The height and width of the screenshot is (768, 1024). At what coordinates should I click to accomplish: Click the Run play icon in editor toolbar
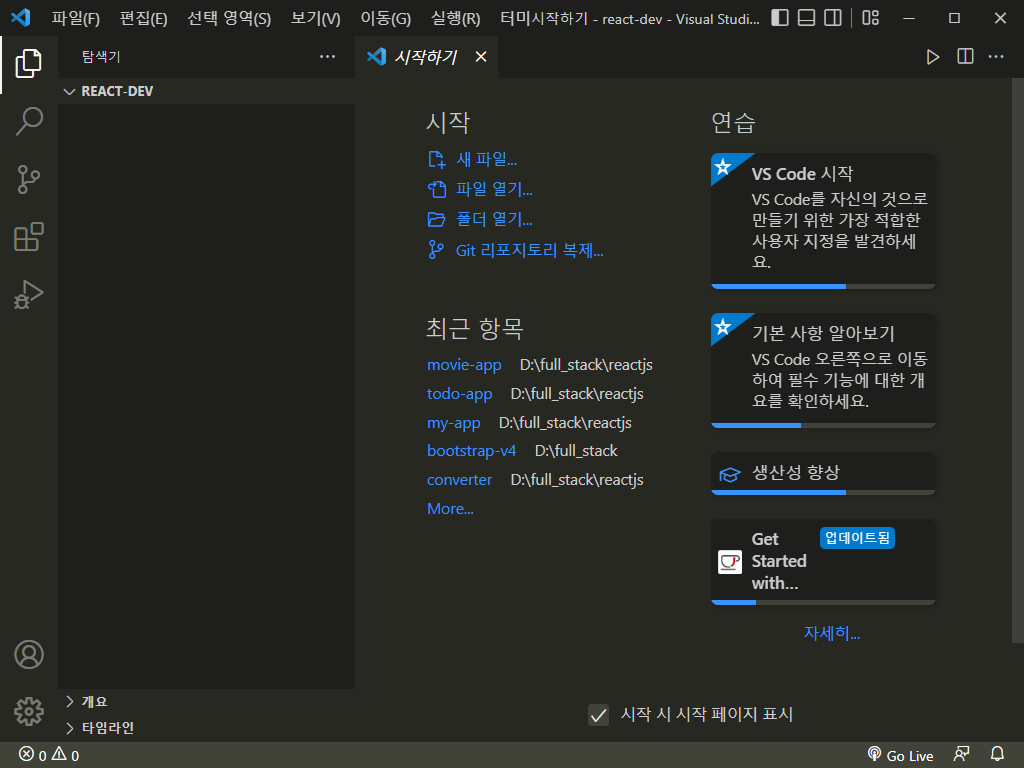pos(933,57)
